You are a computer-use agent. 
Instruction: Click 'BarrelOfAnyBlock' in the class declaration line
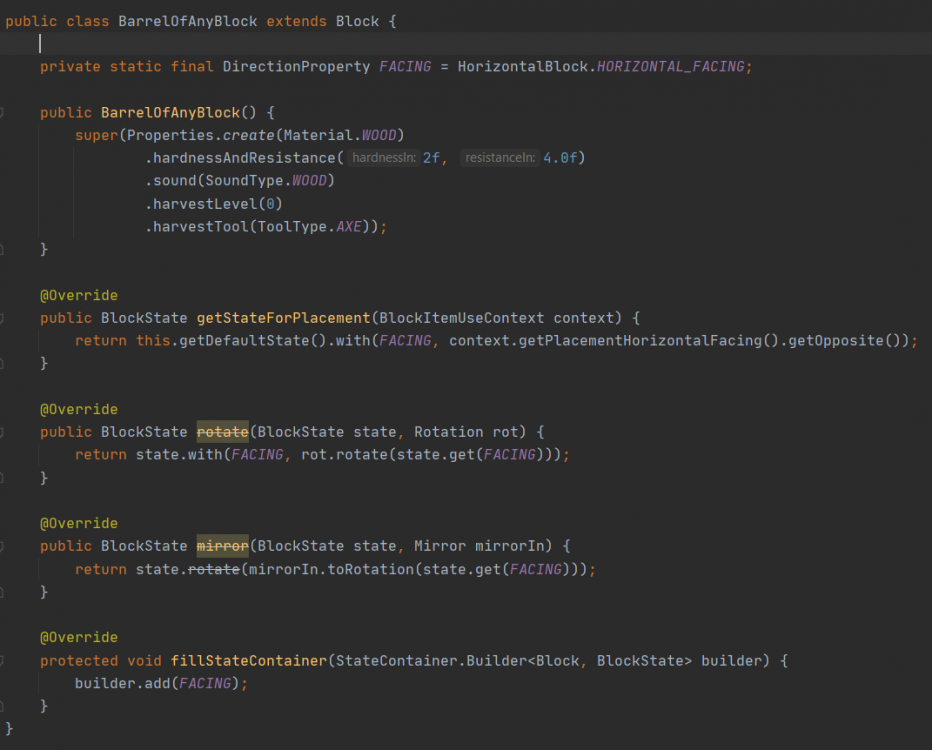[x=188, y=21]
